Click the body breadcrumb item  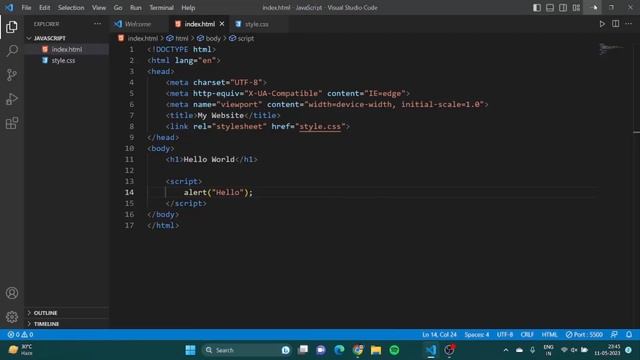coord(209,38)
